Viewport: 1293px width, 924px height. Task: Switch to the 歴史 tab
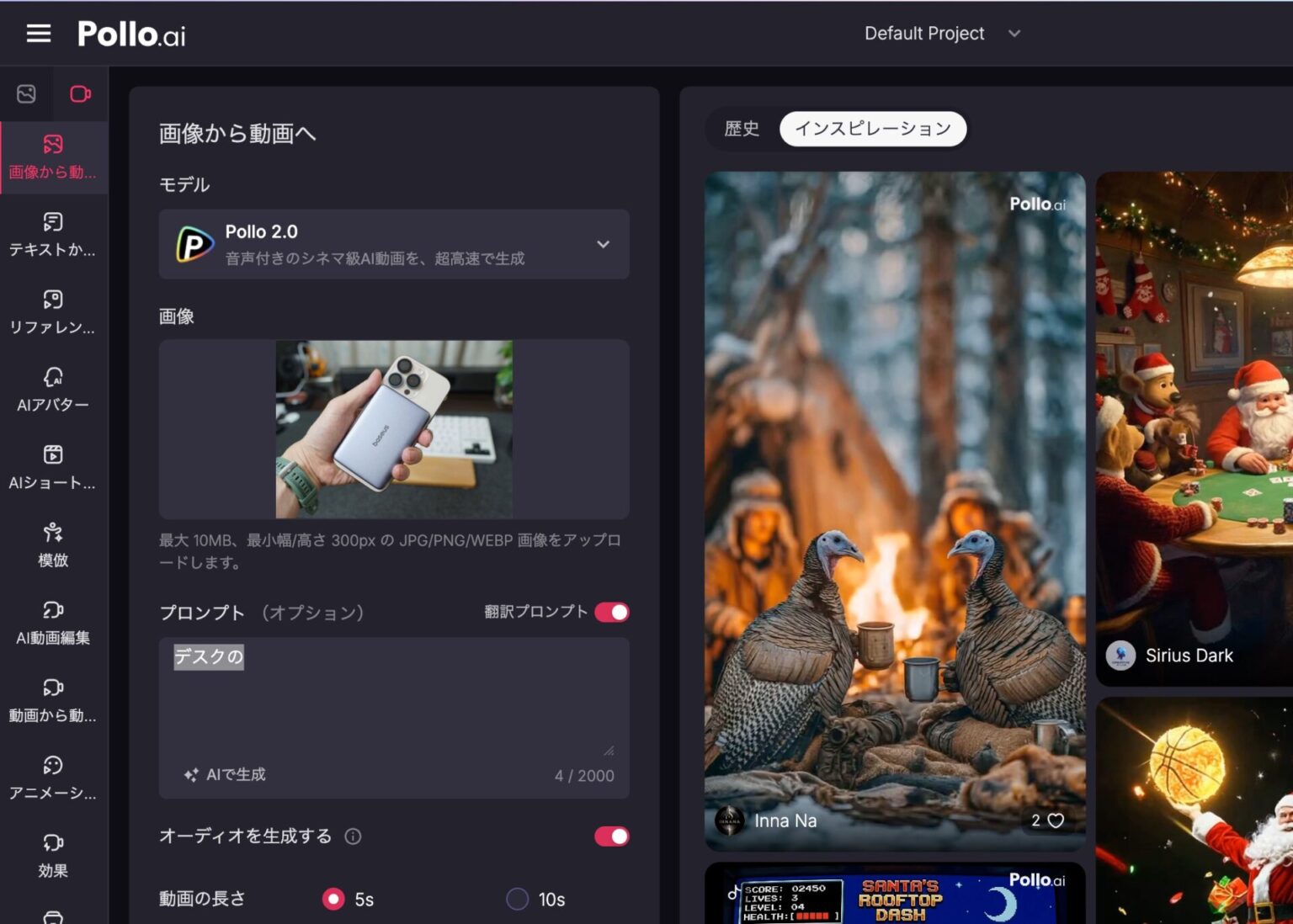[x=739, y=129]
